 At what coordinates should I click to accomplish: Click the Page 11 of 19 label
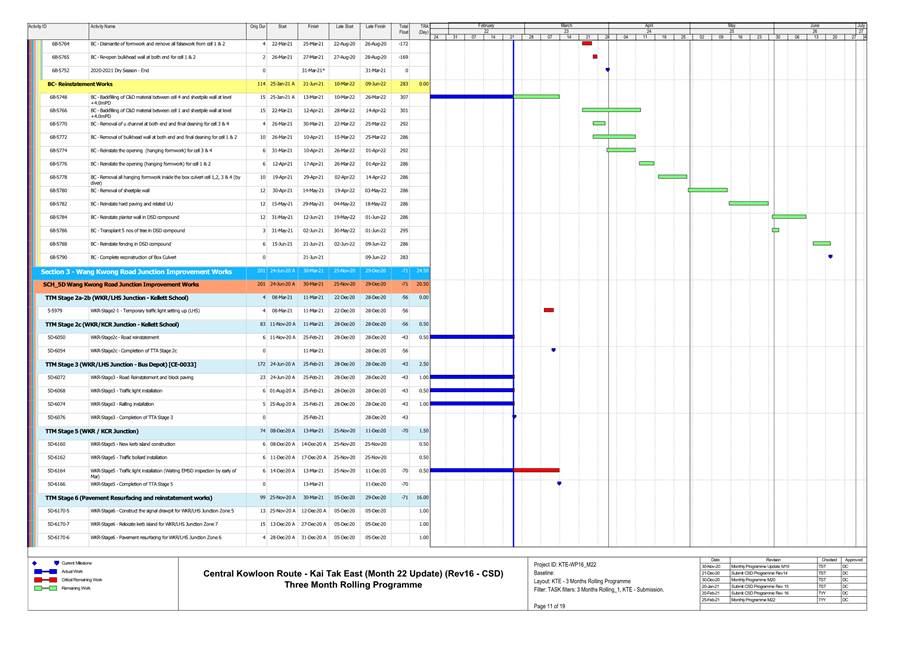click(x=552, y=607)
